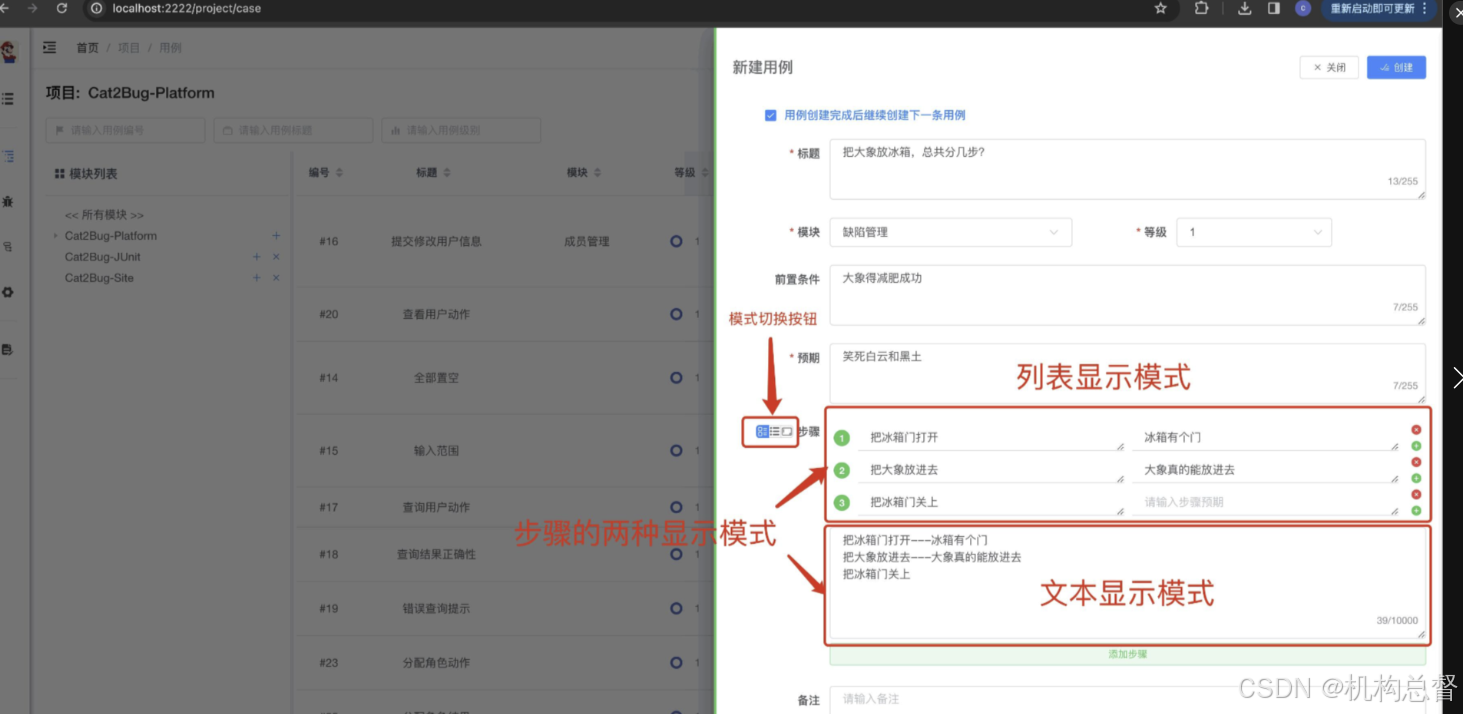The height and width of the screenshot is (714, 1463).
Task: Go to 首页 in the breadcrumb
Action: (88, 48)
